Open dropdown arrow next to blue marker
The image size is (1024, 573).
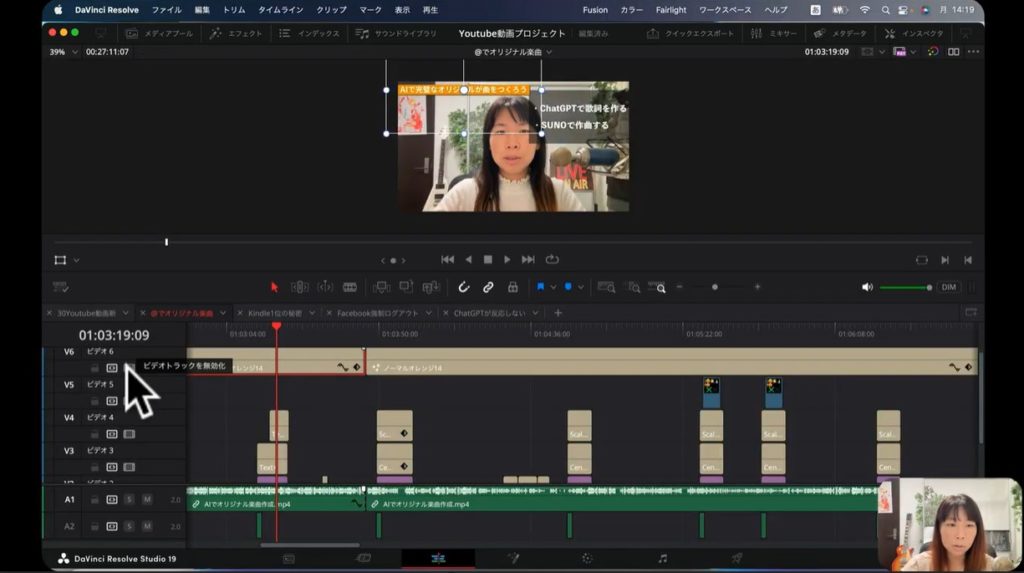(x=580, y=287)
